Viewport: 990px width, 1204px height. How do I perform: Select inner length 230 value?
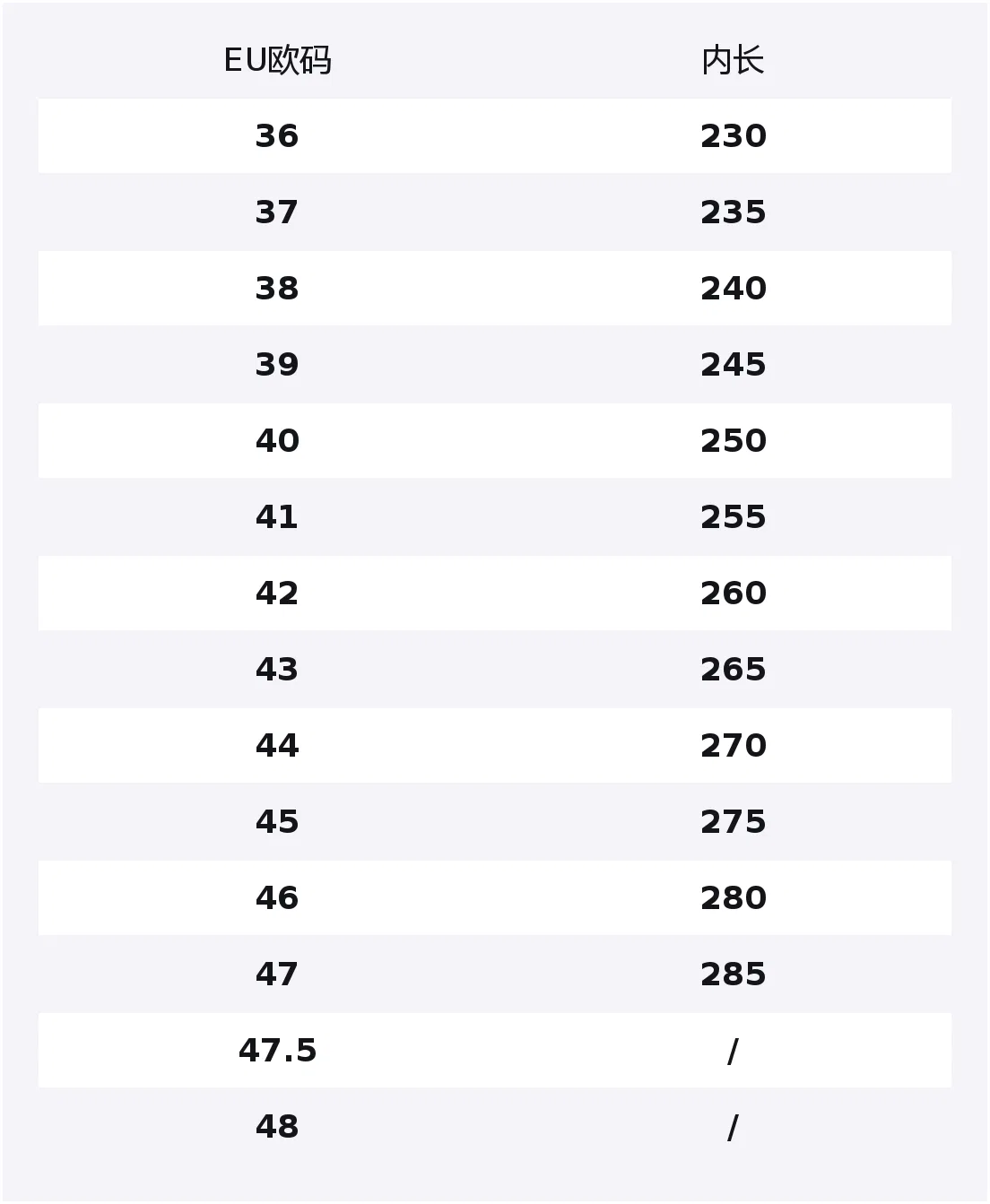[733, 136]
